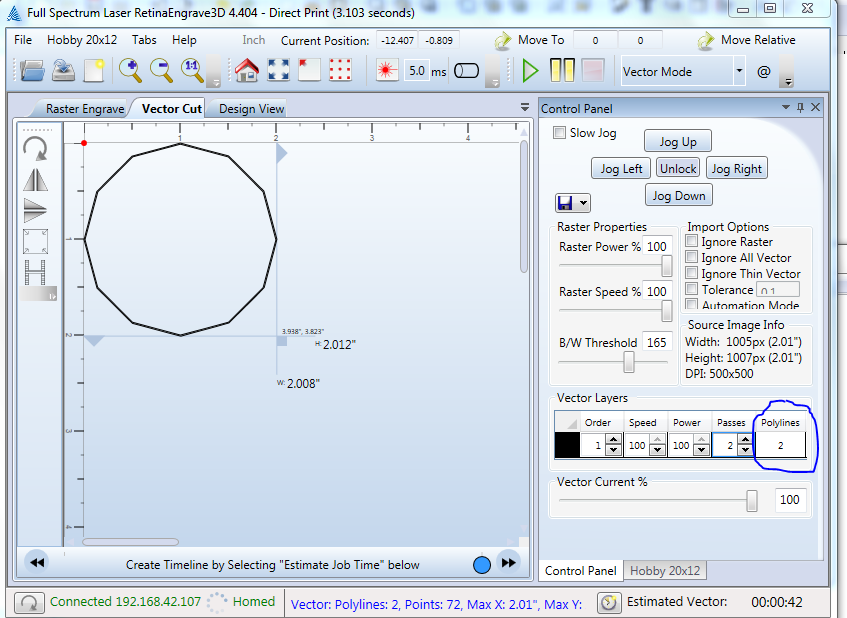Click the Jog Up button
847x618 pixels.
(x=677, y=141)
